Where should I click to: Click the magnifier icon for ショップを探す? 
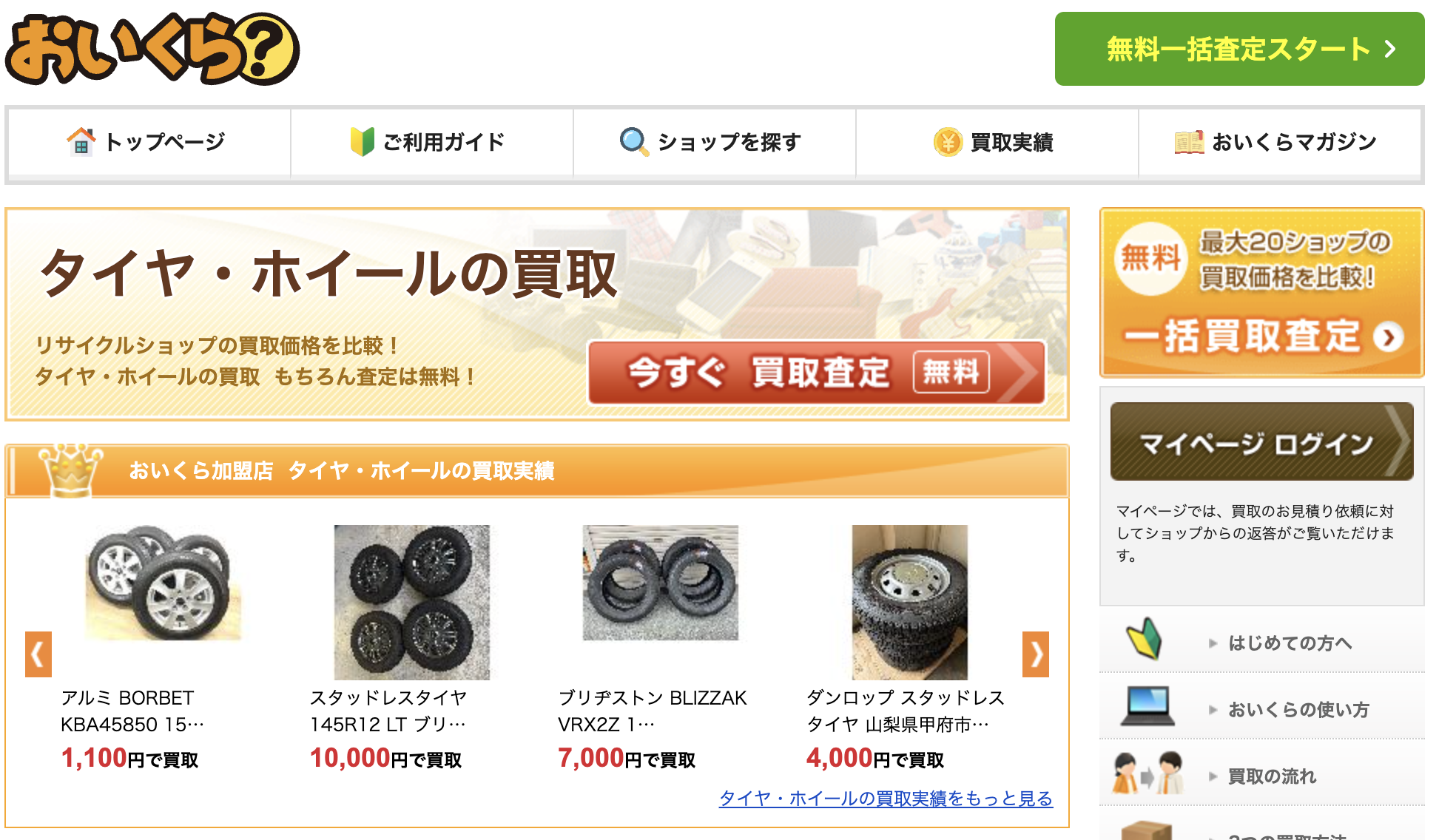tap(634, 141)
